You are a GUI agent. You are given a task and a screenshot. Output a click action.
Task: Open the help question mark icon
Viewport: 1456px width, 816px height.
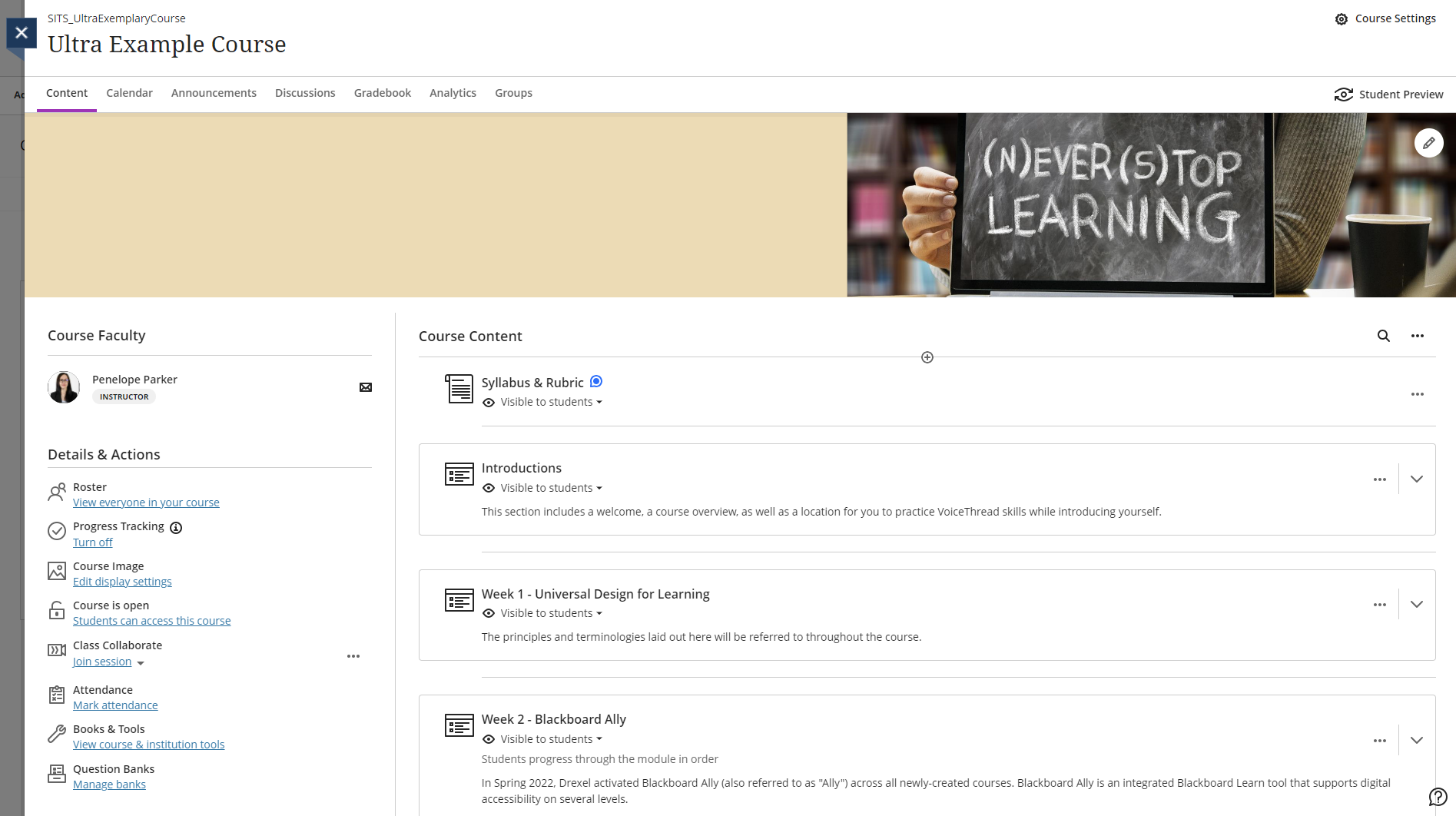point(1438,797)
